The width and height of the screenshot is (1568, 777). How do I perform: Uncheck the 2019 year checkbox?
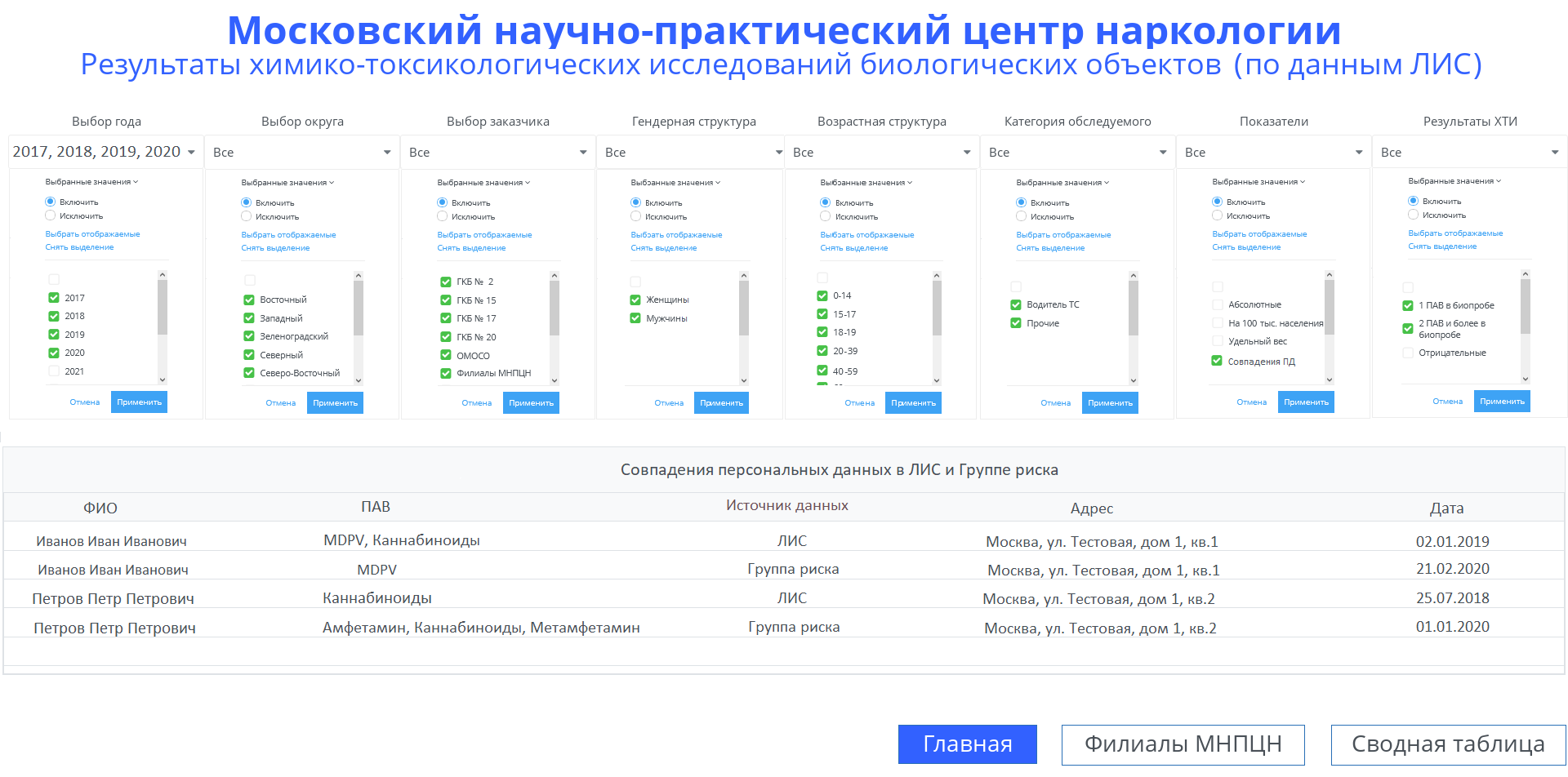click(x=54, y=335)
